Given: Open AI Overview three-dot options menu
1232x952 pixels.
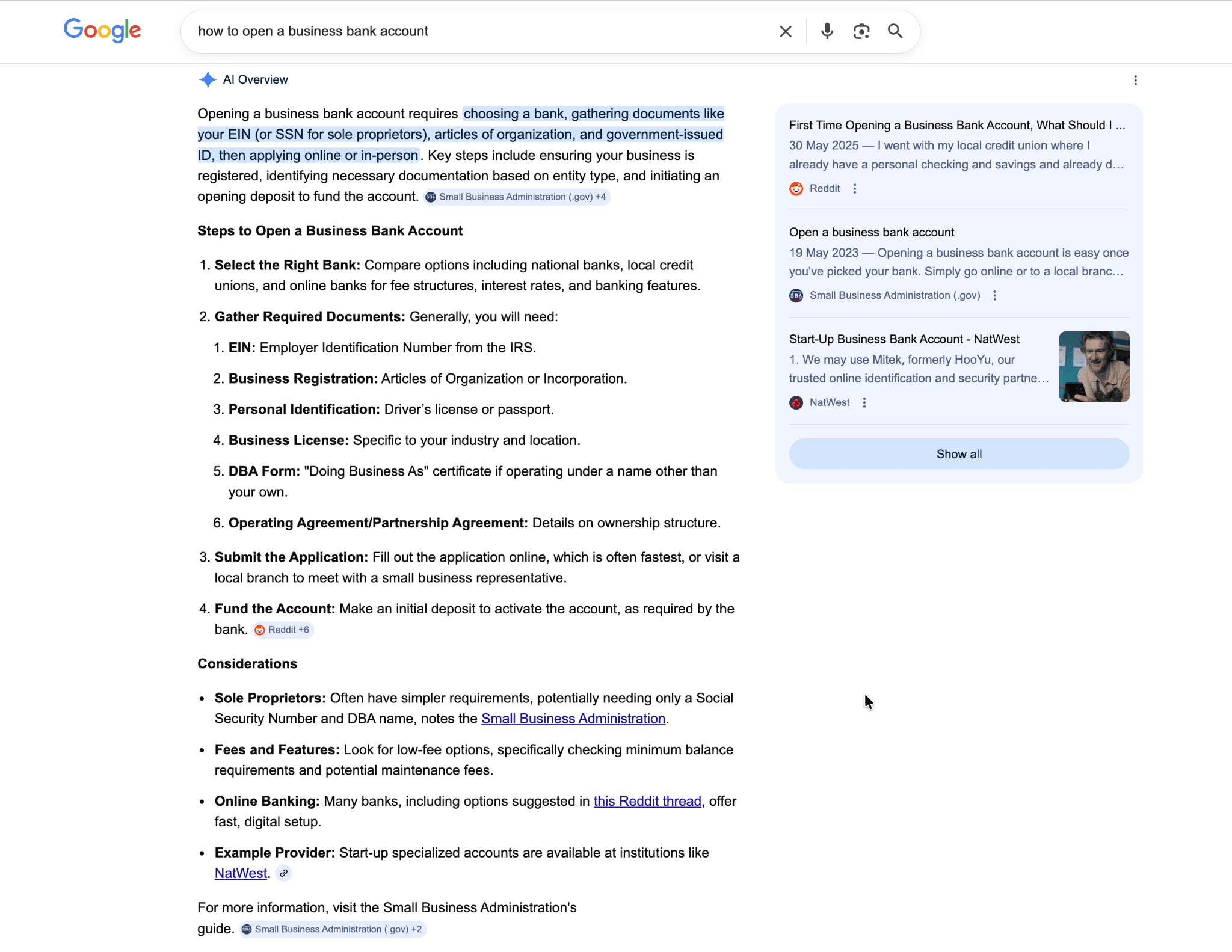Looking at the screenshot, I should click(x=1135, y=81).
